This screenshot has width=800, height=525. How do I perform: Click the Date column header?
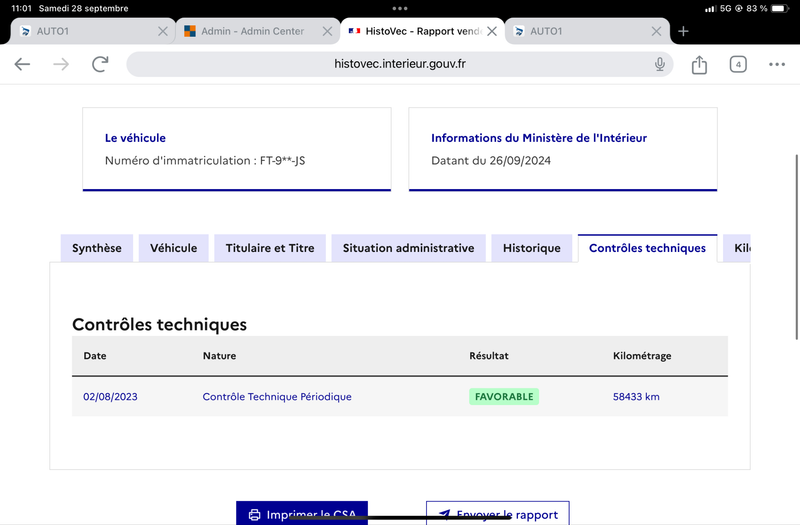point(95,356)
